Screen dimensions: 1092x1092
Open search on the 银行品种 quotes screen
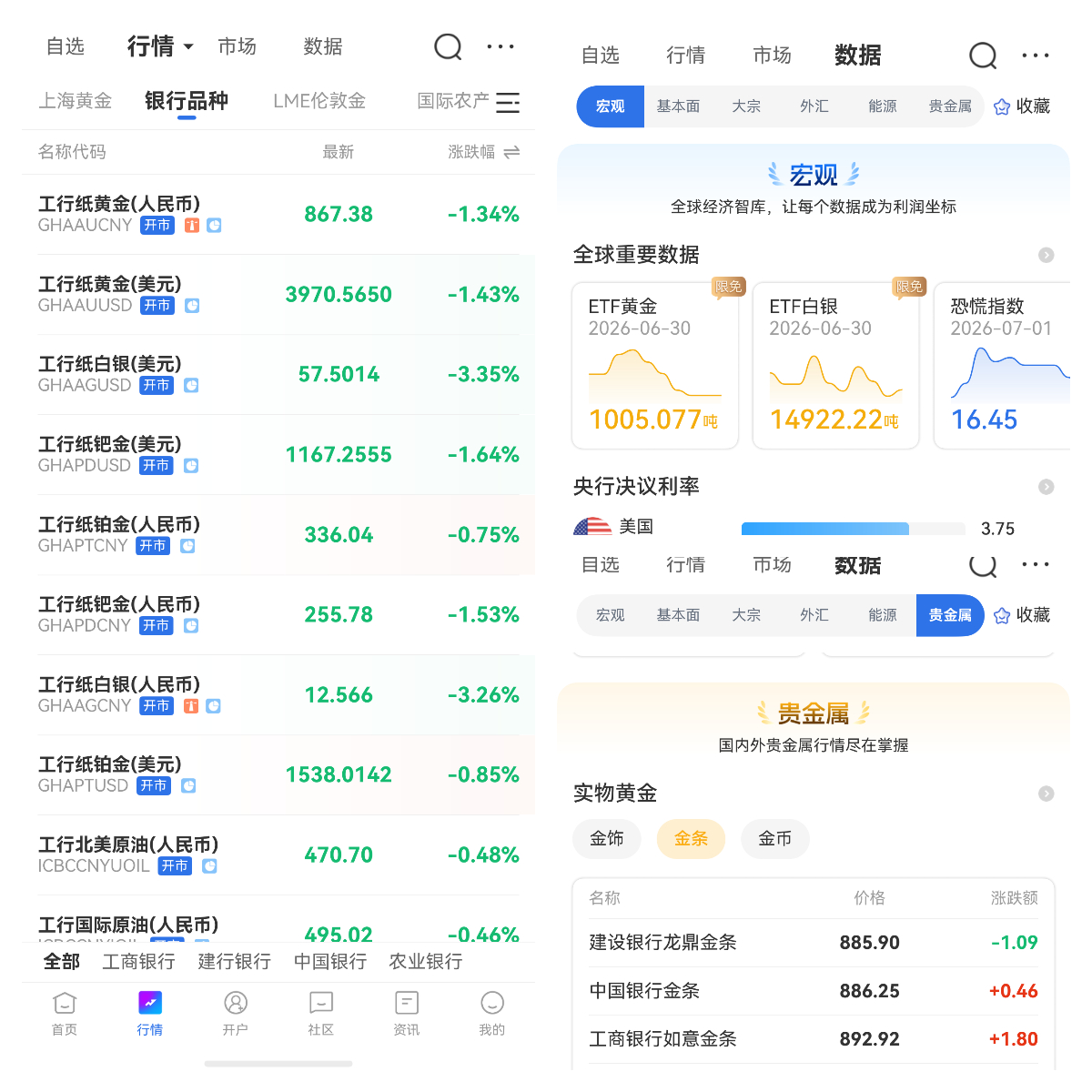coord(448,46)
